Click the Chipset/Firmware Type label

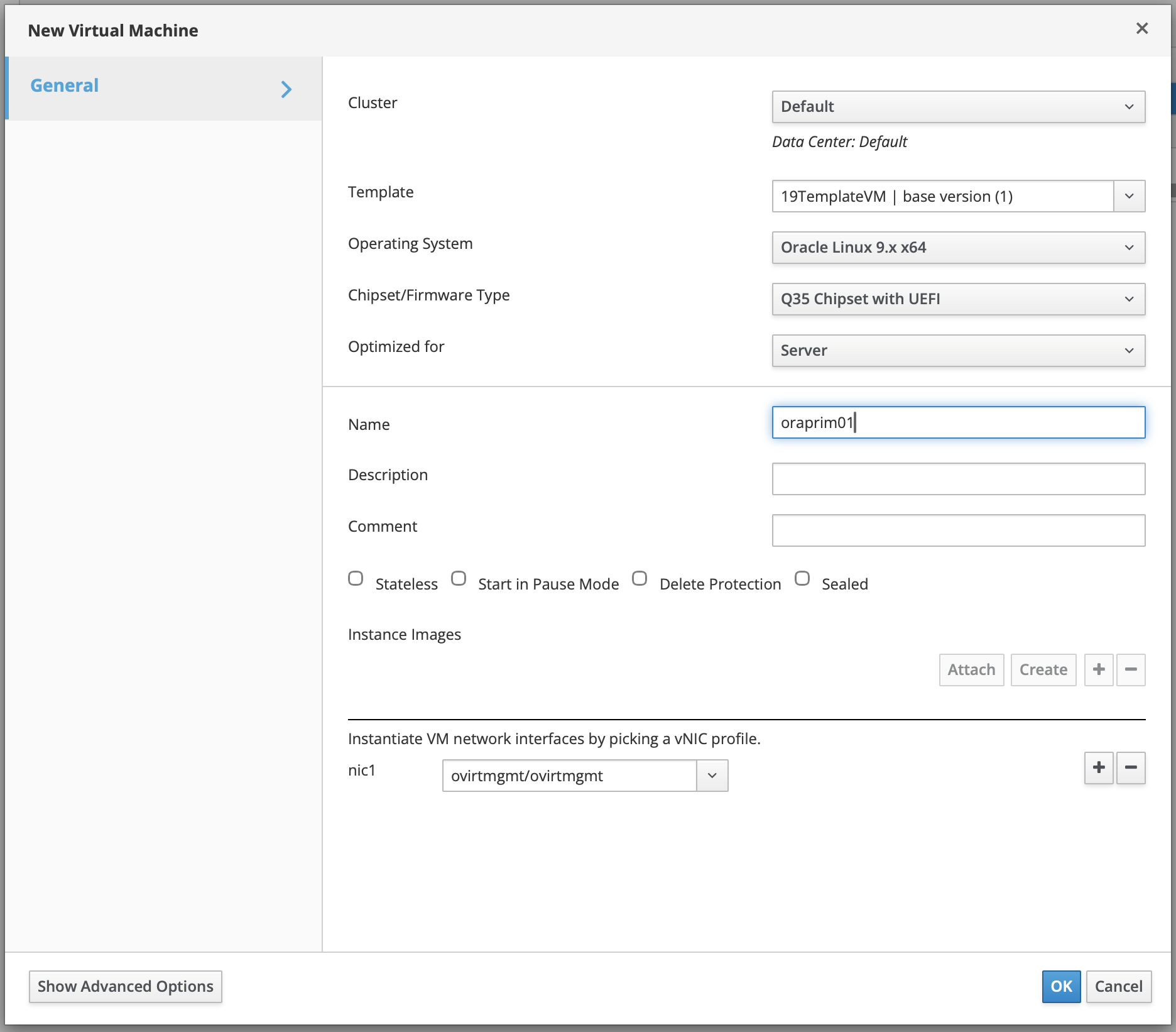coord(429,295)
